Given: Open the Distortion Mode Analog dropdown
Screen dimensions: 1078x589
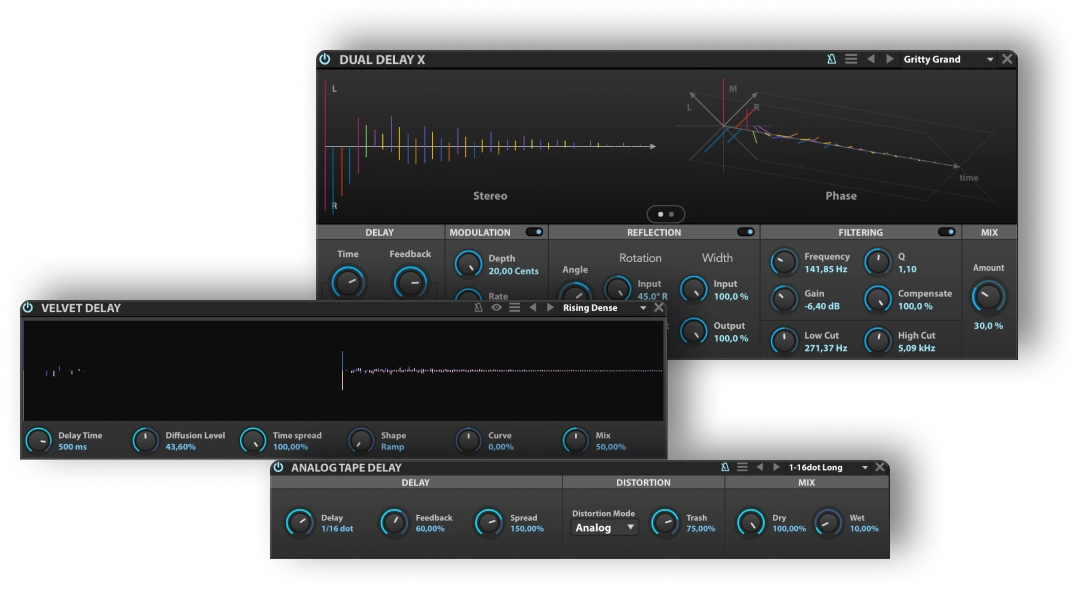Looking at the screenshot, I should tap(605, 527).
